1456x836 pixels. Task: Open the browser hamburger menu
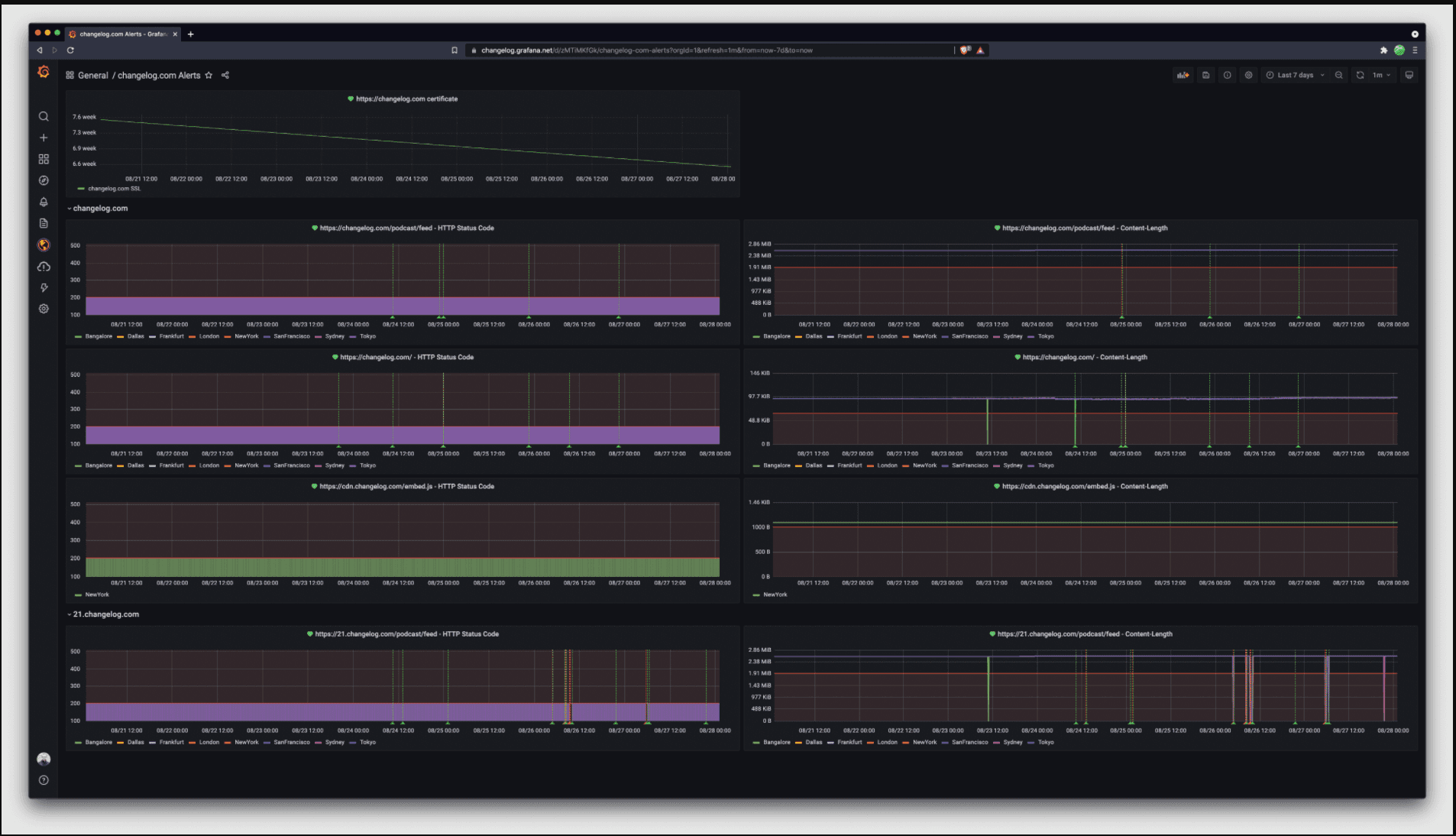[1415, 50]
